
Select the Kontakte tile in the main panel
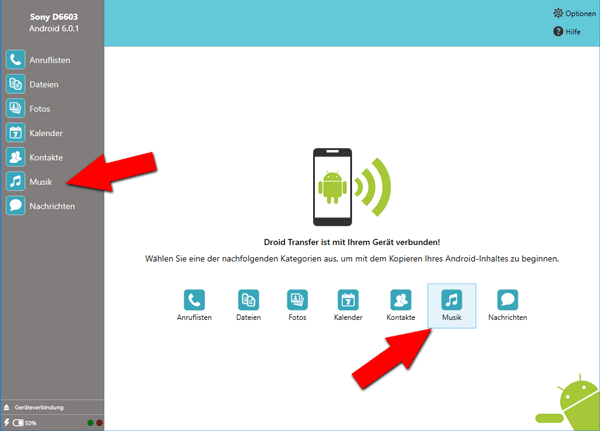[x=401, y=305]
